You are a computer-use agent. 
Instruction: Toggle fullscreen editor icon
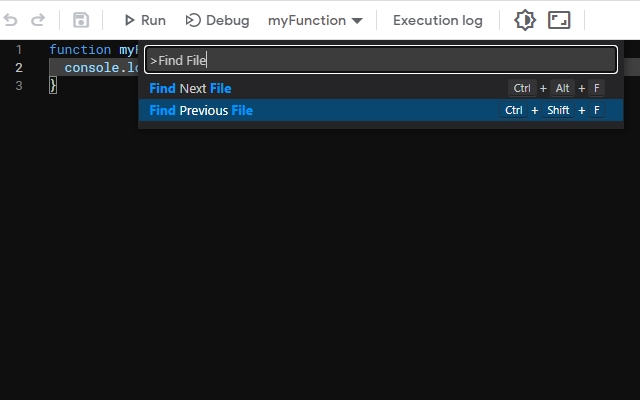(x=559, y=20)
